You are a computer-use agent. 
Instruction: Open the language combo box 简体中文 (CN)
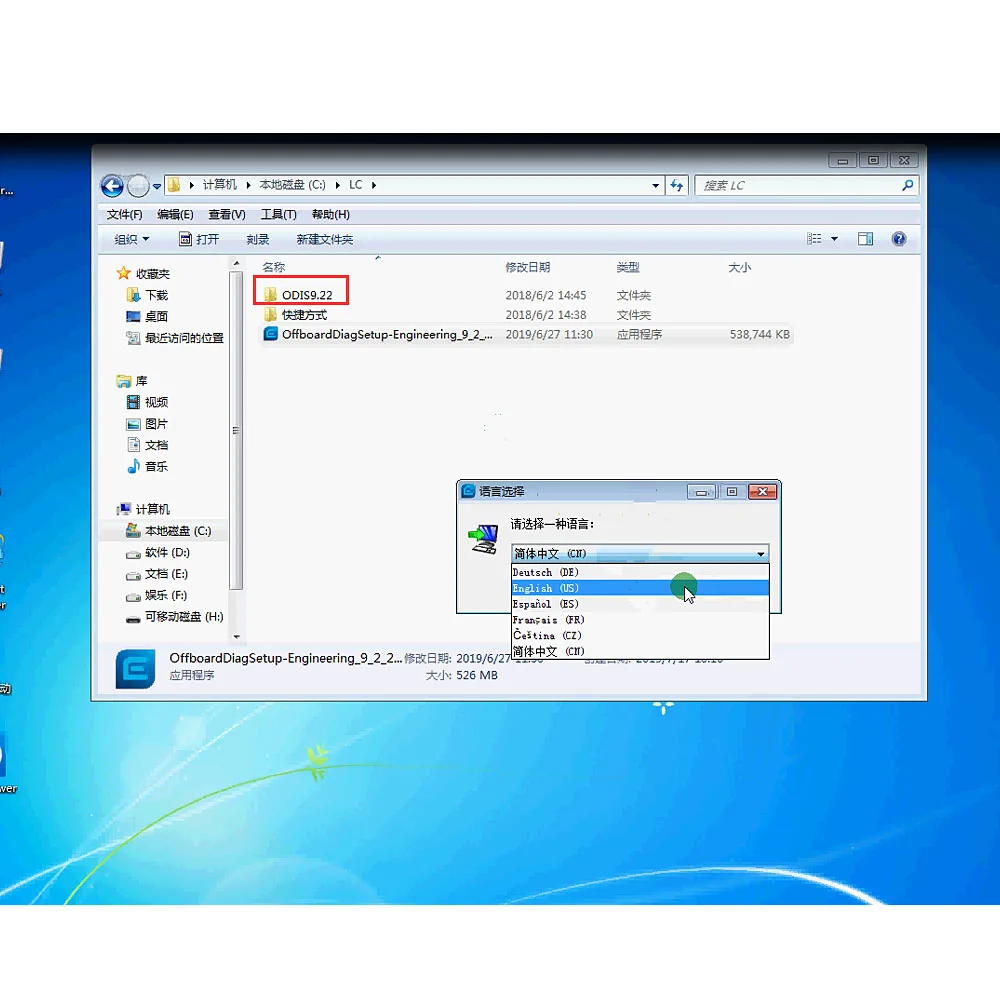click(640, 554)
